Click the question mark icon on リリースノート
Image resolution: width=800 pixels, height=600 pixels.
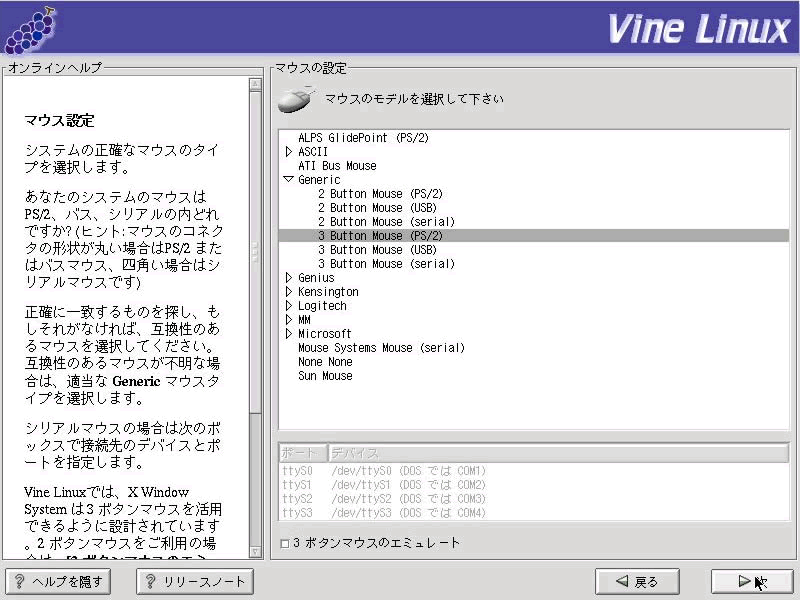[x=151, y=582]
